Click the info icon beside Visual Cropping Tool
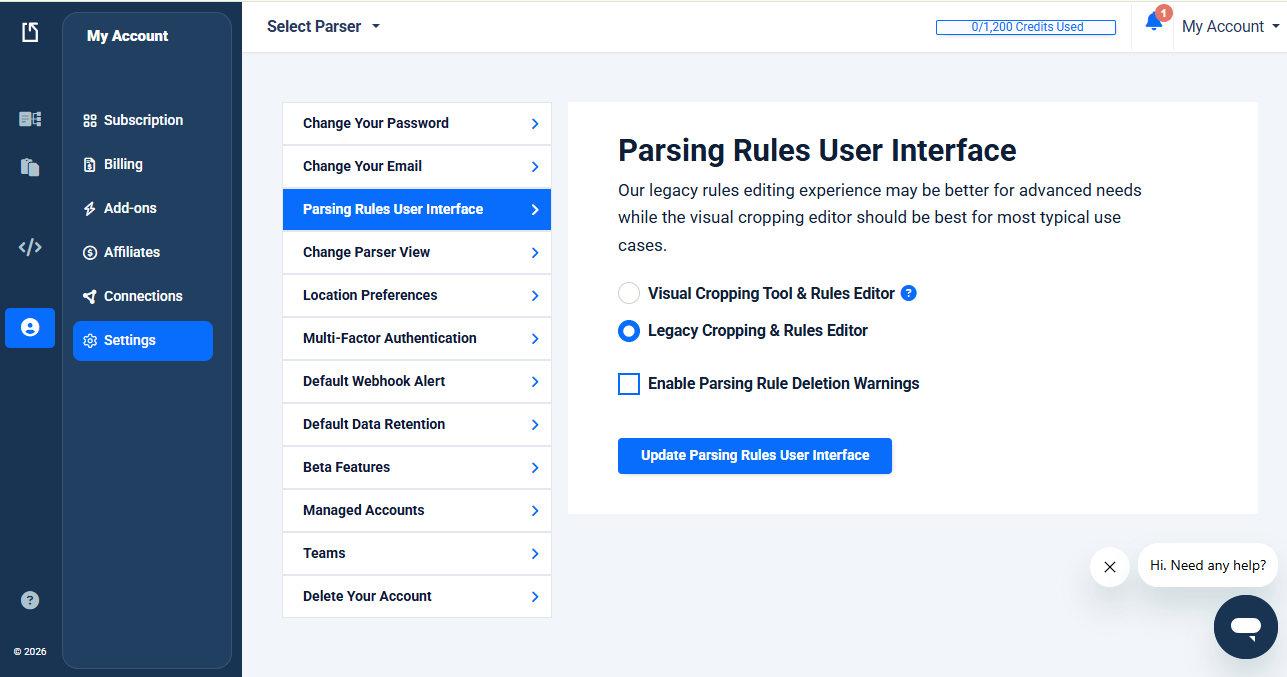1287x677 pixels. point(908,293)
